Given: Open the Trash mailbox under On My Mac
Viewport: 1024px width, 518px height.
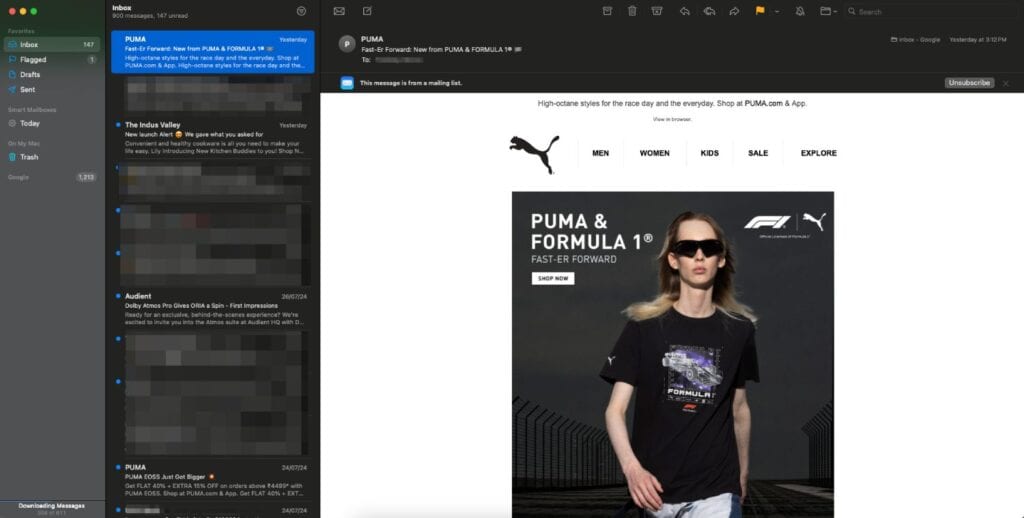Looking at the screenshot, I should coord(52,157).
